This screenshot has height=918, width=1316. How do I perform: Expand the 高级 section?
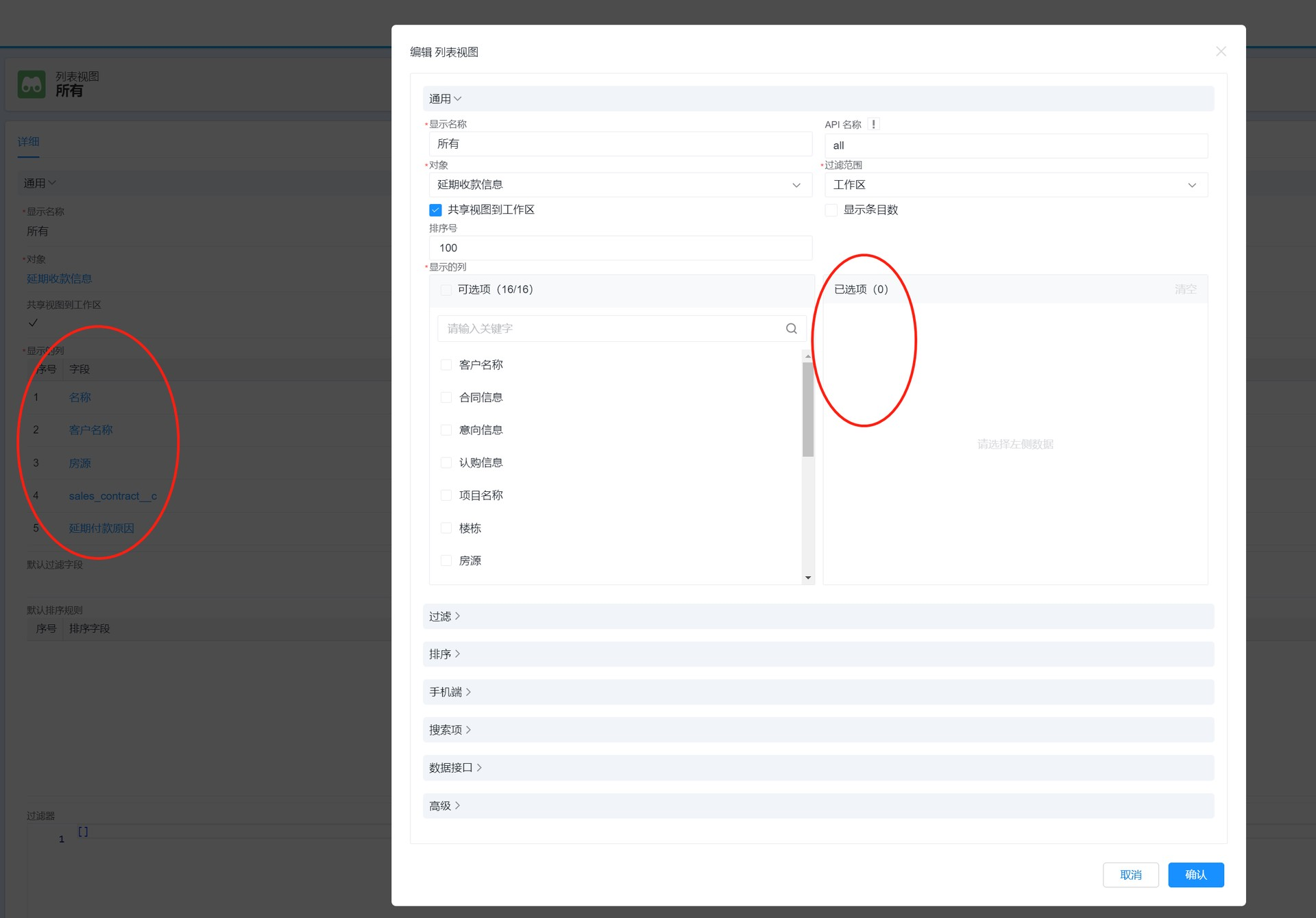pyautogui.click(x=443, y=806)
